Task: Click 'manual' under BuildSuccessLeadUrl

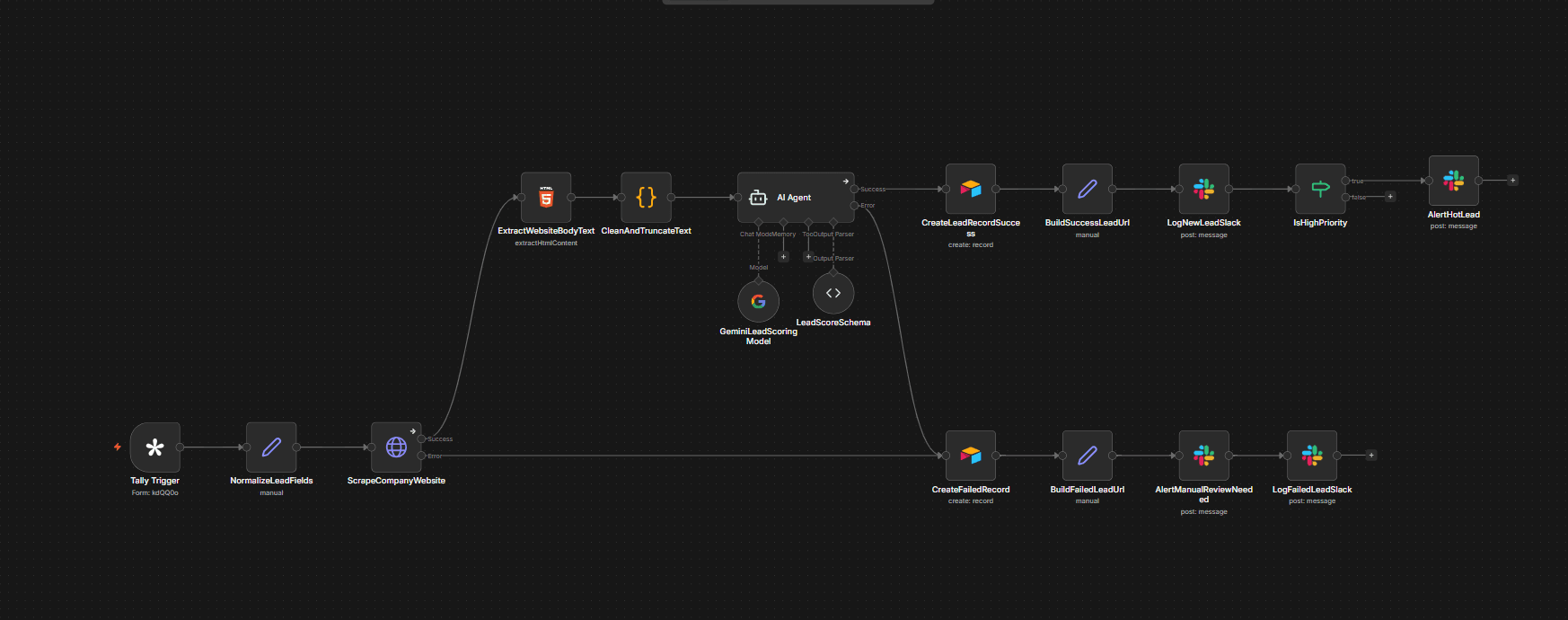Action: click(x=1088, y=235)
